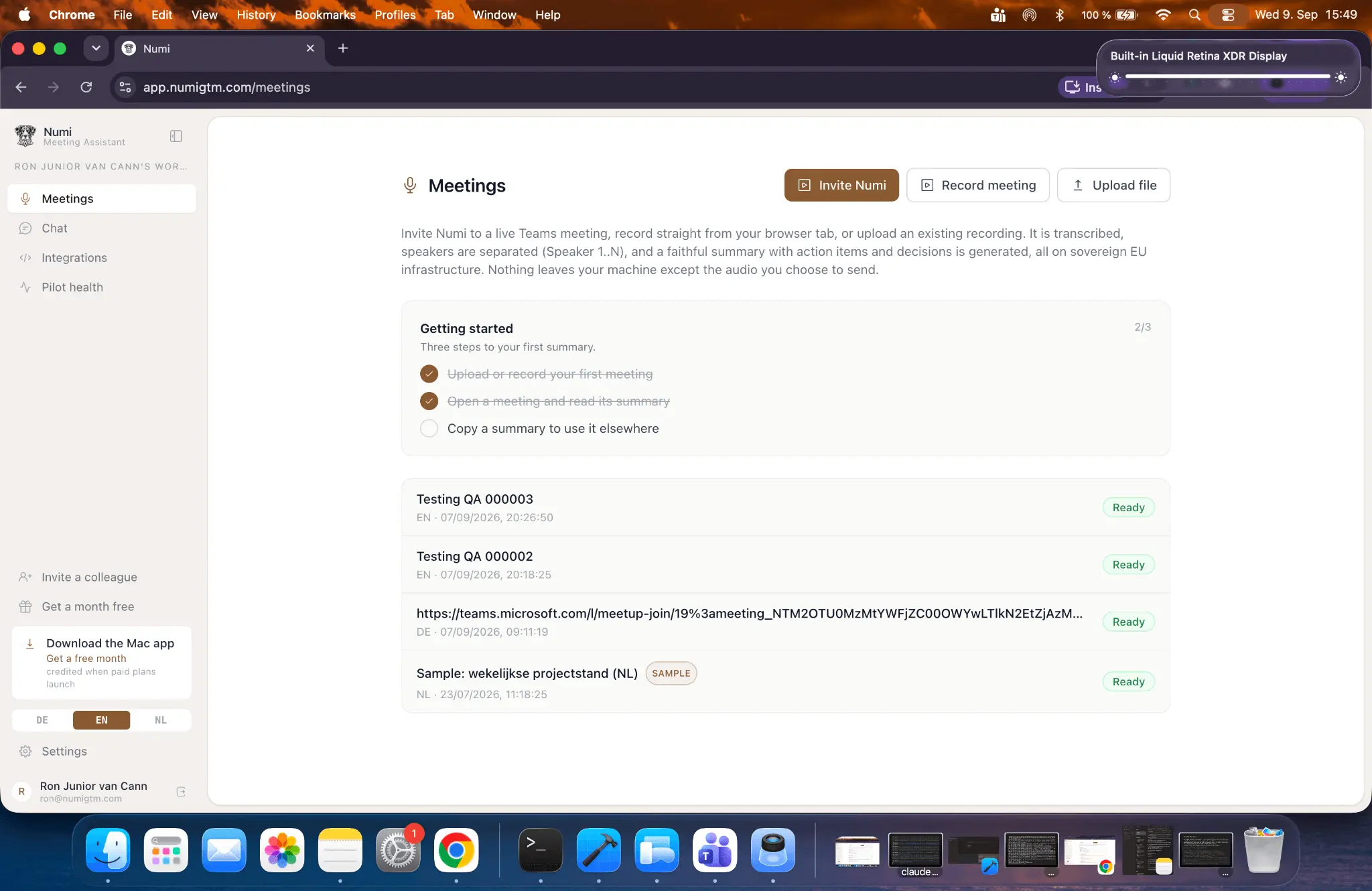Open the Chat sidebar item
The width and height of the screenshot is (1372, 891).
click(101, 228)
